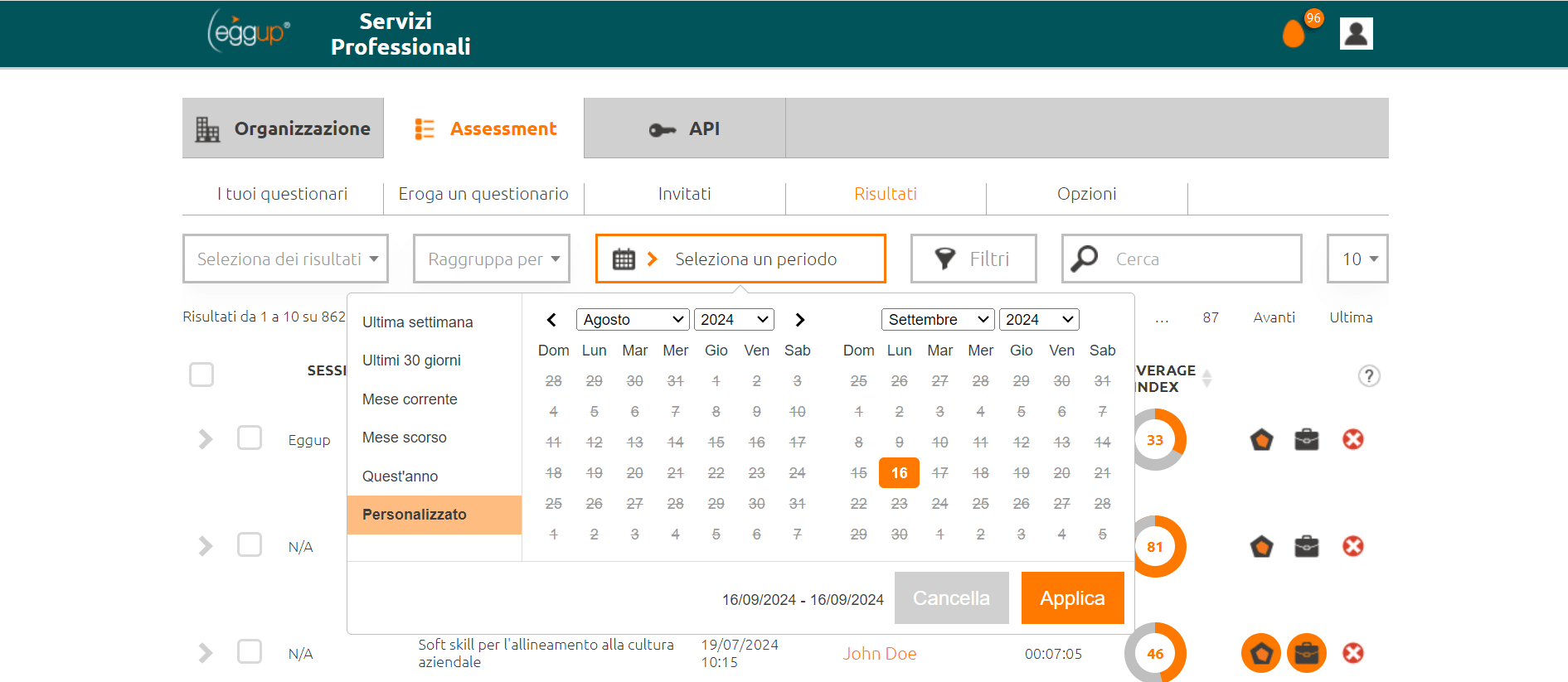Image resolution: width=1568 pixels, height=682 pixels.
Task: Click the Cancella button
Action: 951,597
